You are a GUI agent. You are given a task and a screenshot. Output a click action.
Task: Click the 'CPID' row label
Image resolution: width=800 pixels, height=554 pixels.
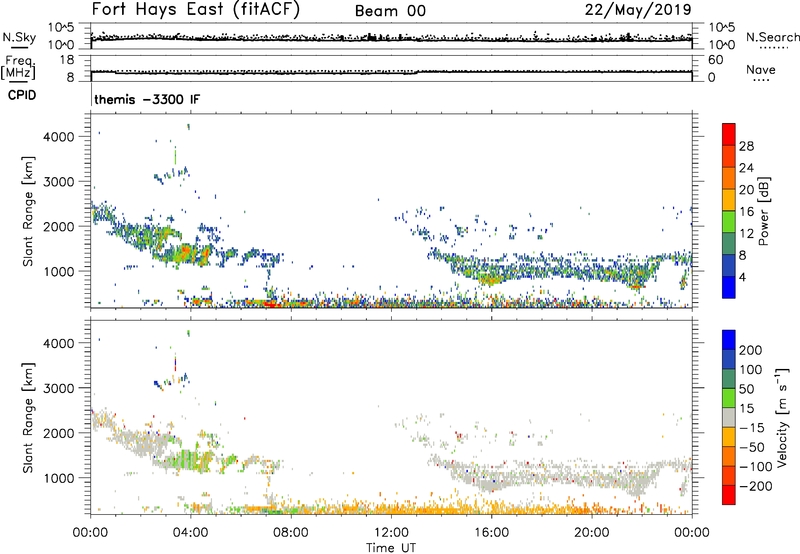click(x=22, y=95)
